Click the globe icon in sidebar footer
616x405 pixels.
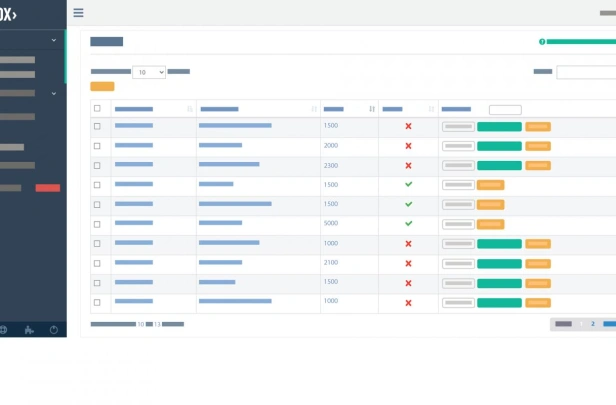click(3, 330)
